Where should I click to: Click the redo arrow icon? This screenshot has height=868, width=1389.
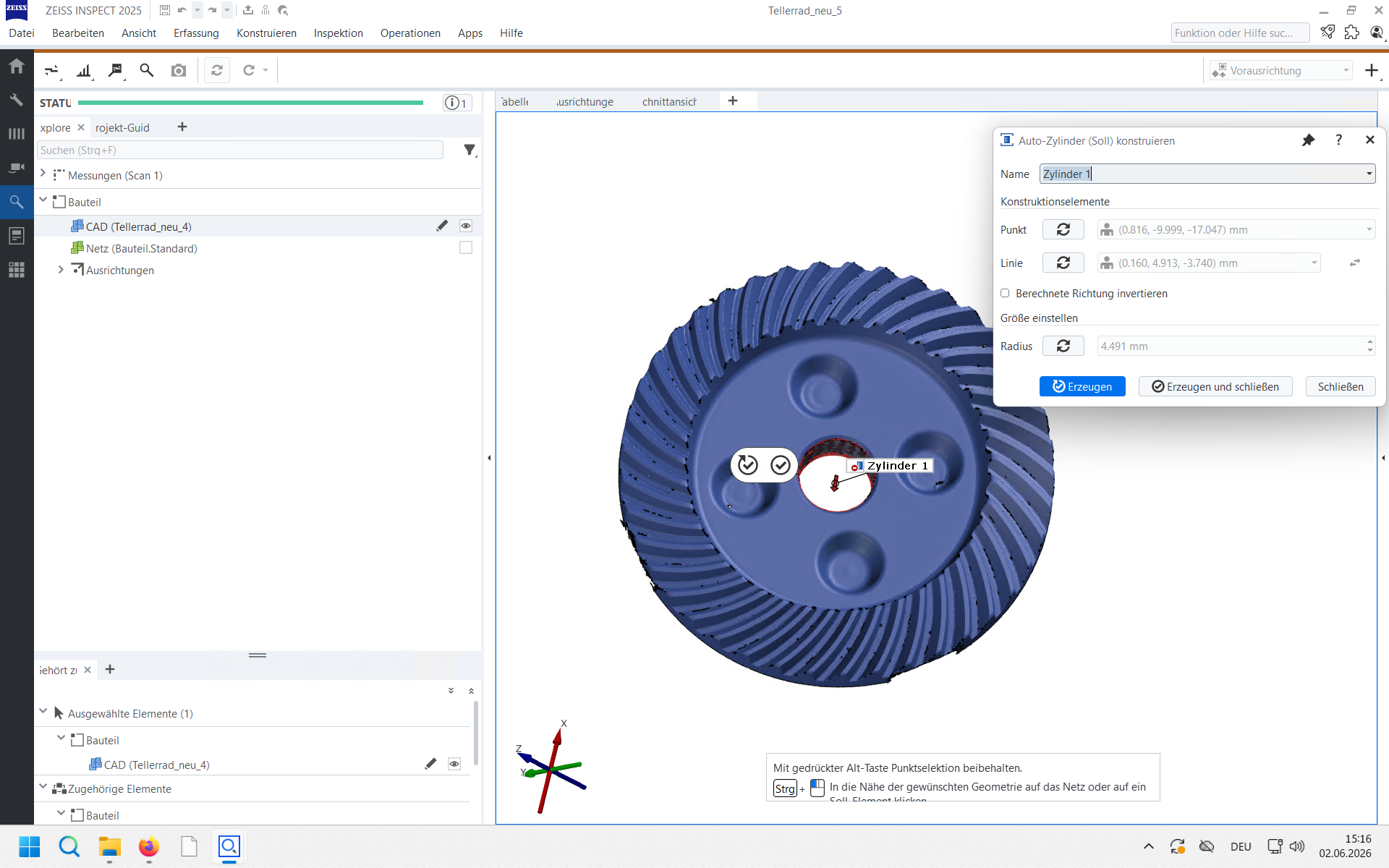coord(212,10)
